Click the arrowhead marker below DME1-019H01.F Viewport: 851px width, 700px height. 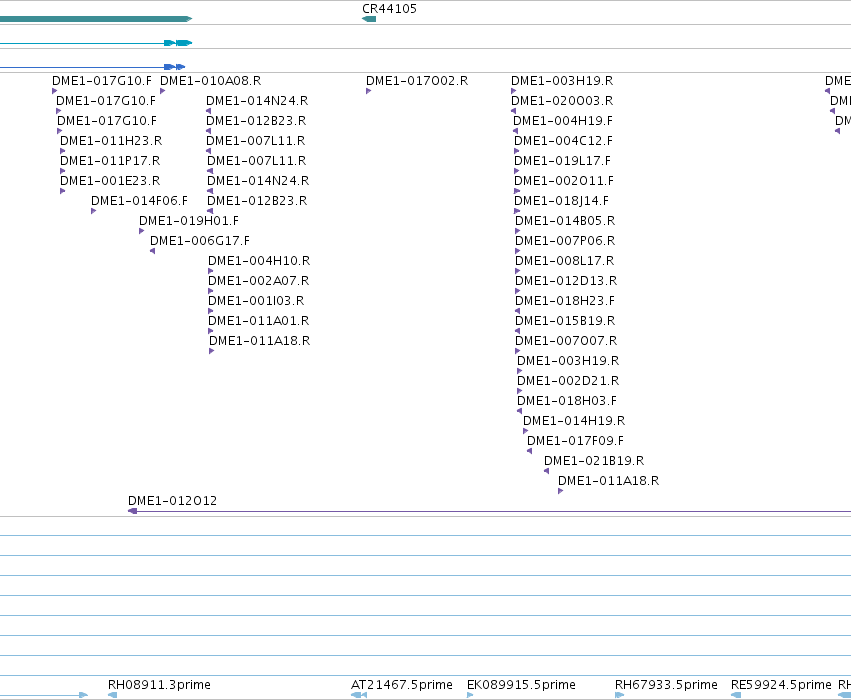coord(141,231)
